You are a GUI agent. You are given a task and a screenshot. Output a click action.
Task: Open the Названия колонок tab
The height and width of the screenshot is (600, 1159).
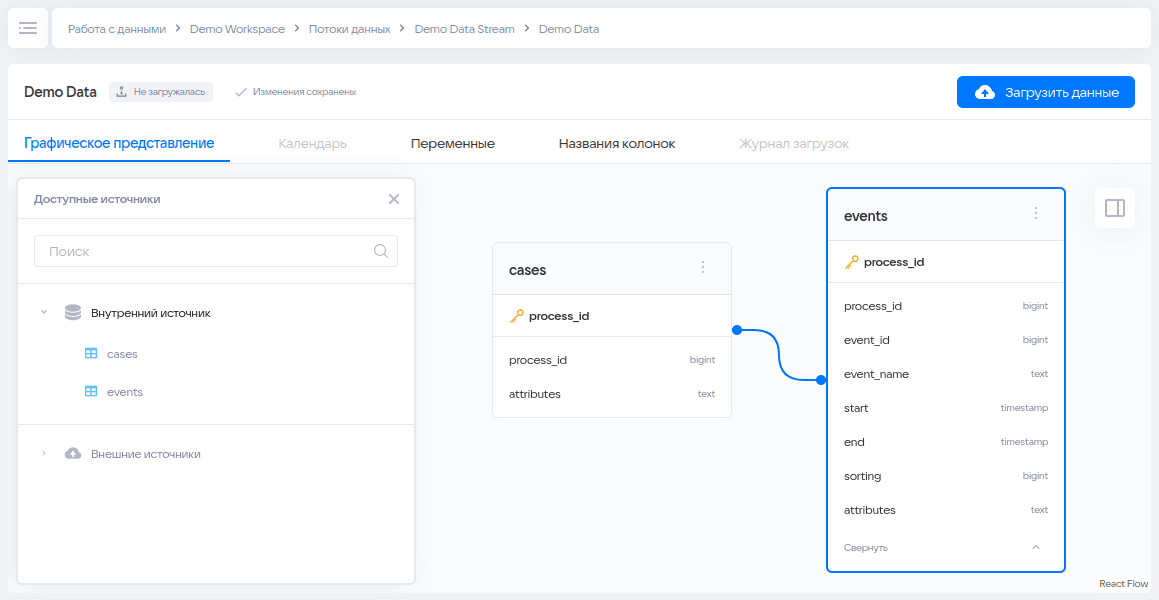click(x=617, y=143)
